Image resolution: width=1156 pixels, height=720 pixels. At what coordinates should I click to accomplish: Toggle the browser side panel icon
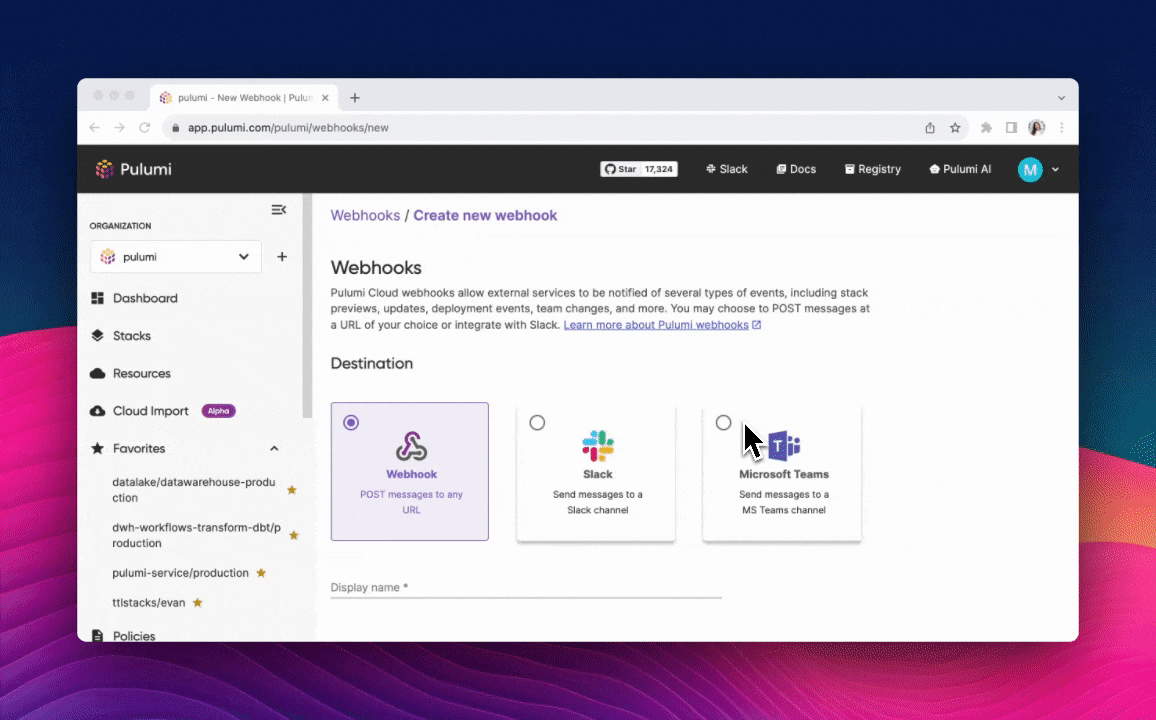(1012, 127)
